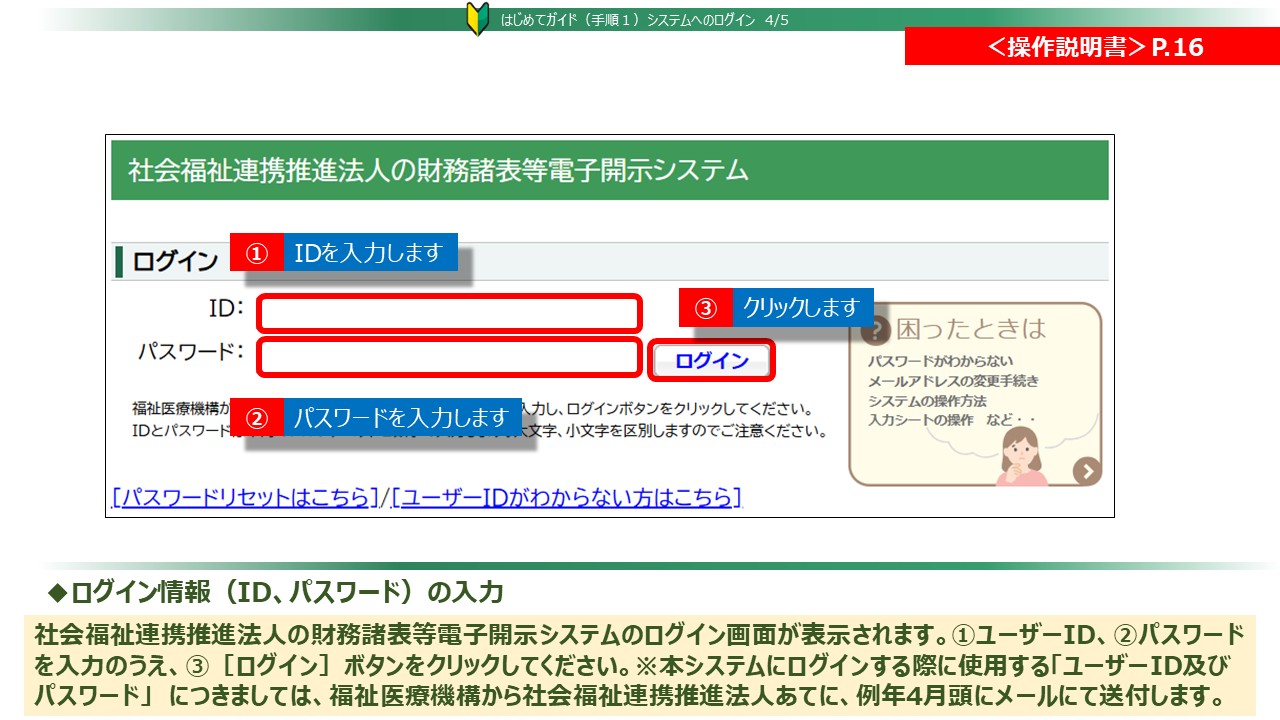
Task: Focus the ID input field
Action: click(x=448, y=313)
